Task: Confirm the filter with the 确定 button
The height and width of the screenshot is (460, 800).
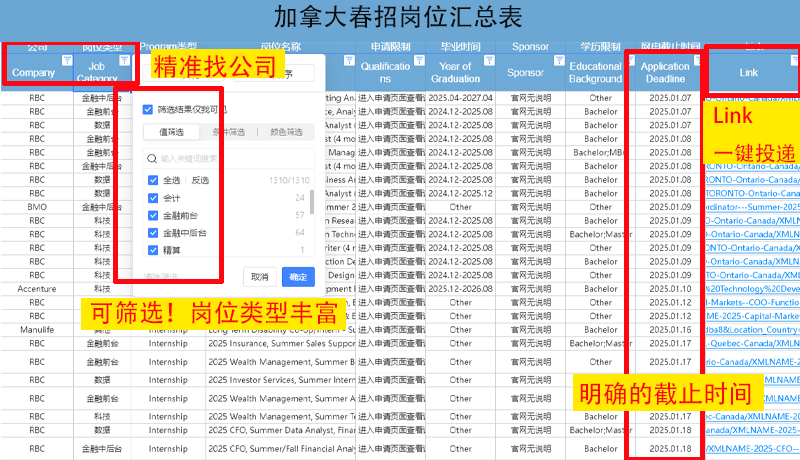Action: tap(298, 277)
